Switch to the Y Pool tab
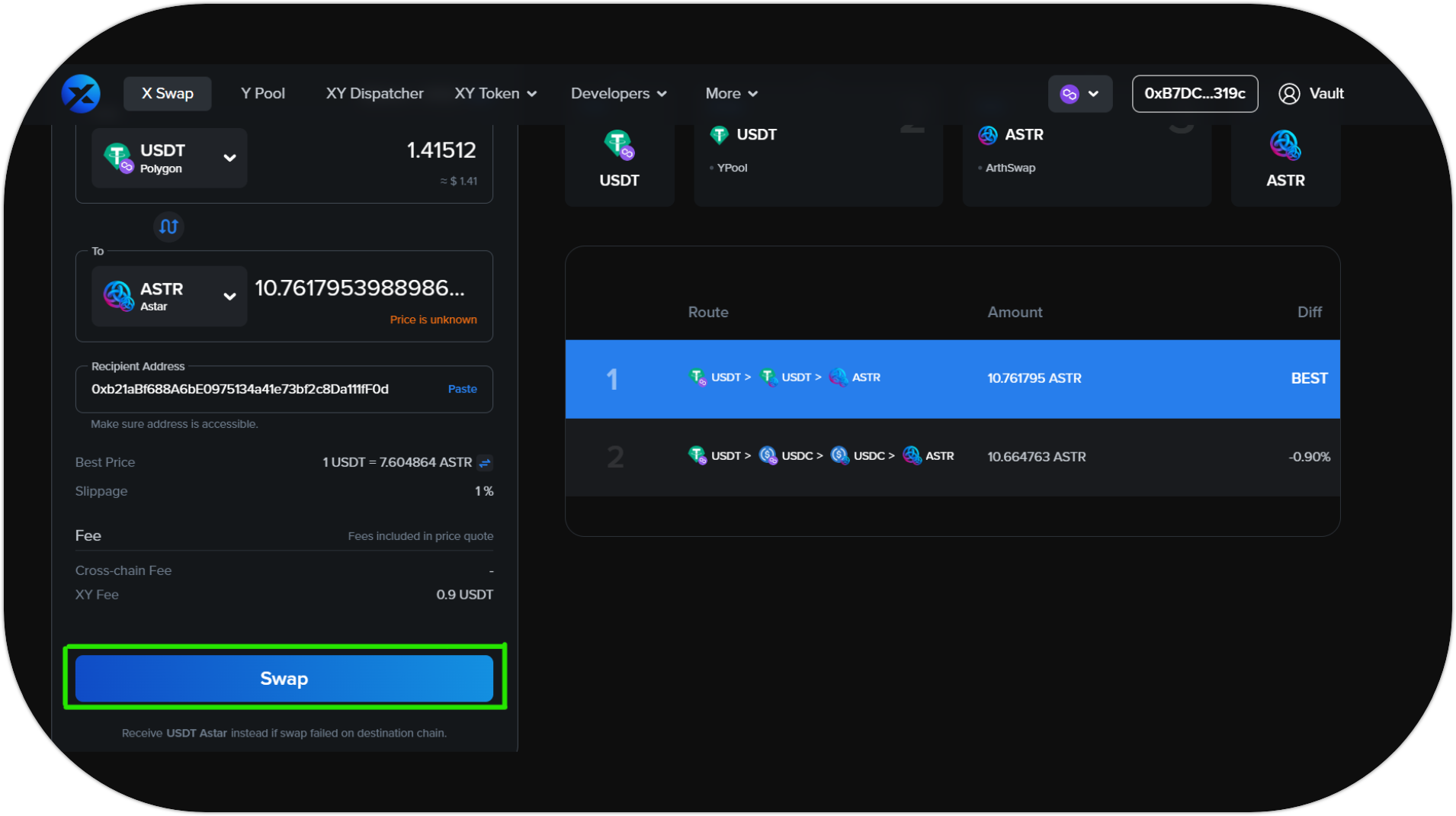The width and height of the screenshot is (1456, 816). point(262,94)
